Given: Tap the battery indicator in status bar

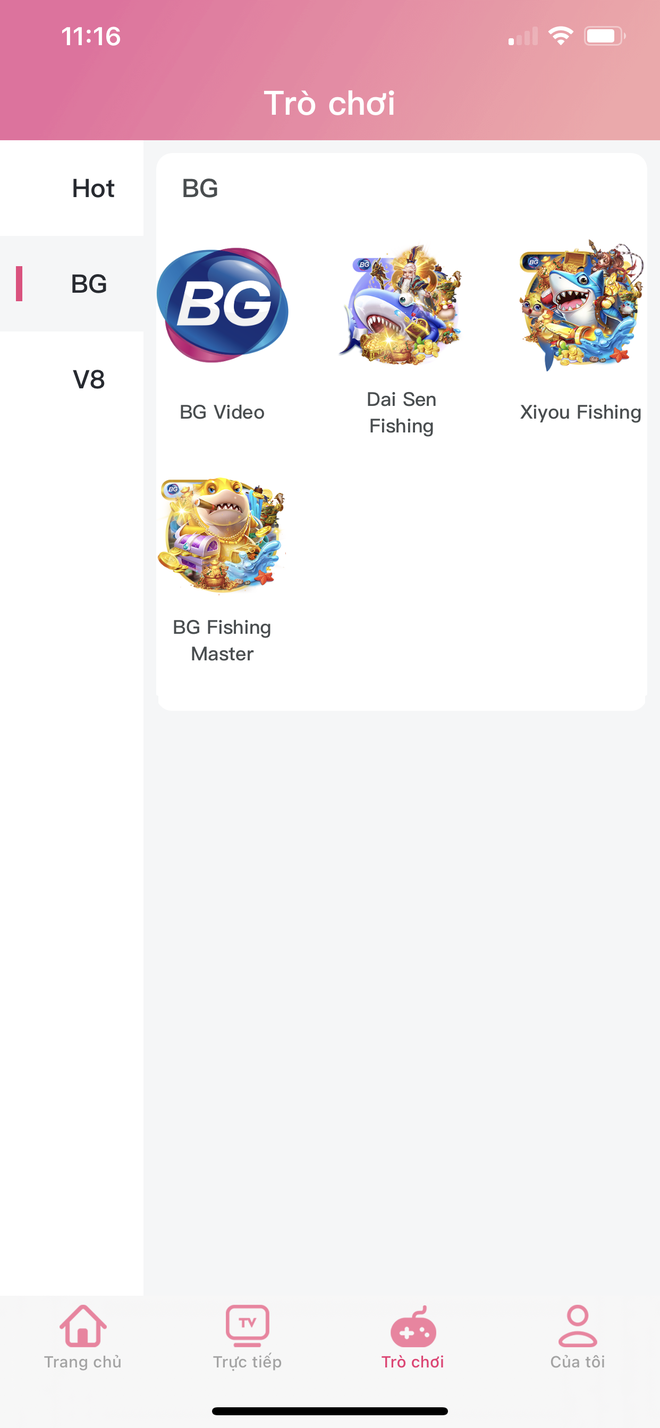Looking at the screenshot, I should (605, 37).
